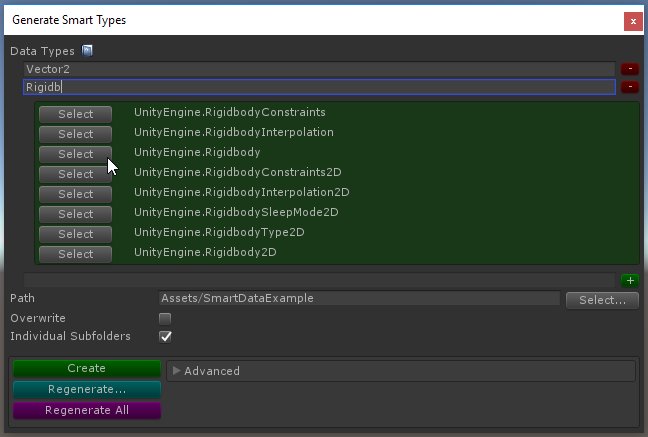Screen dimensions: 648x437
Task: Click the purple Regenerate All button
Action: pos(86,410)
